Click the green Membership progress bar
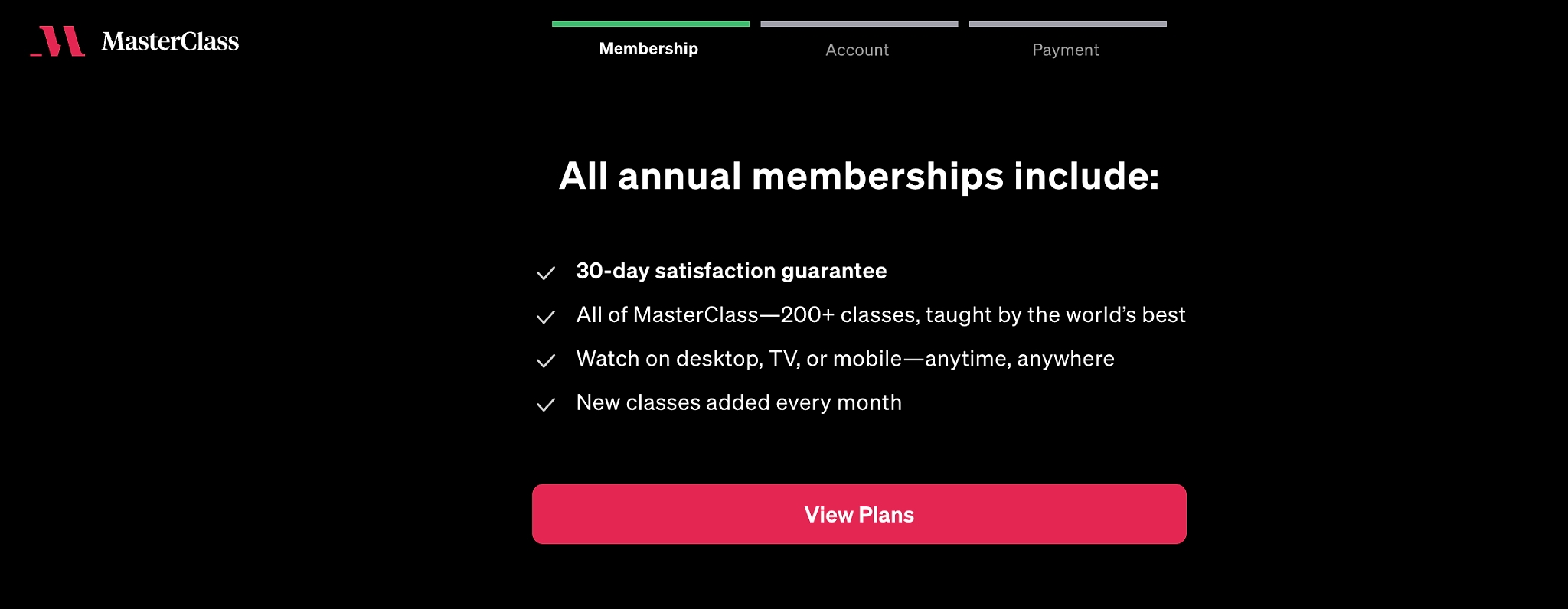The width and height of the screenshot is (1568, 609). click(651, 24)
